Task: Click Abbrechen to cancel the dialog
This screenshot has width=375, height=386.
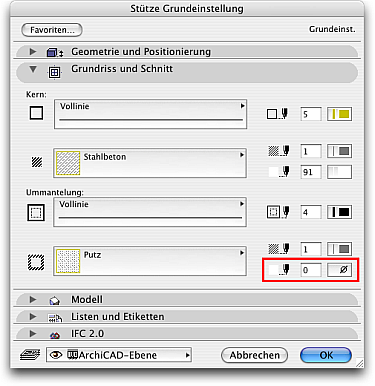Action: point(254,355)
